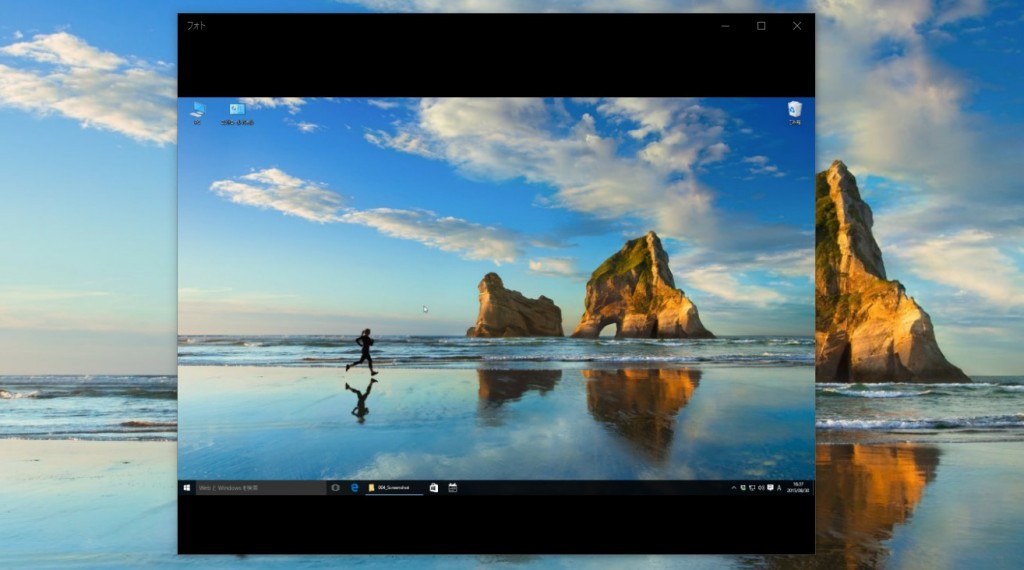The height and width of the screenshot is (570, 1024).
Task: Click the Recycle Bin icon in the photo
Action: [x=794, y=109]
